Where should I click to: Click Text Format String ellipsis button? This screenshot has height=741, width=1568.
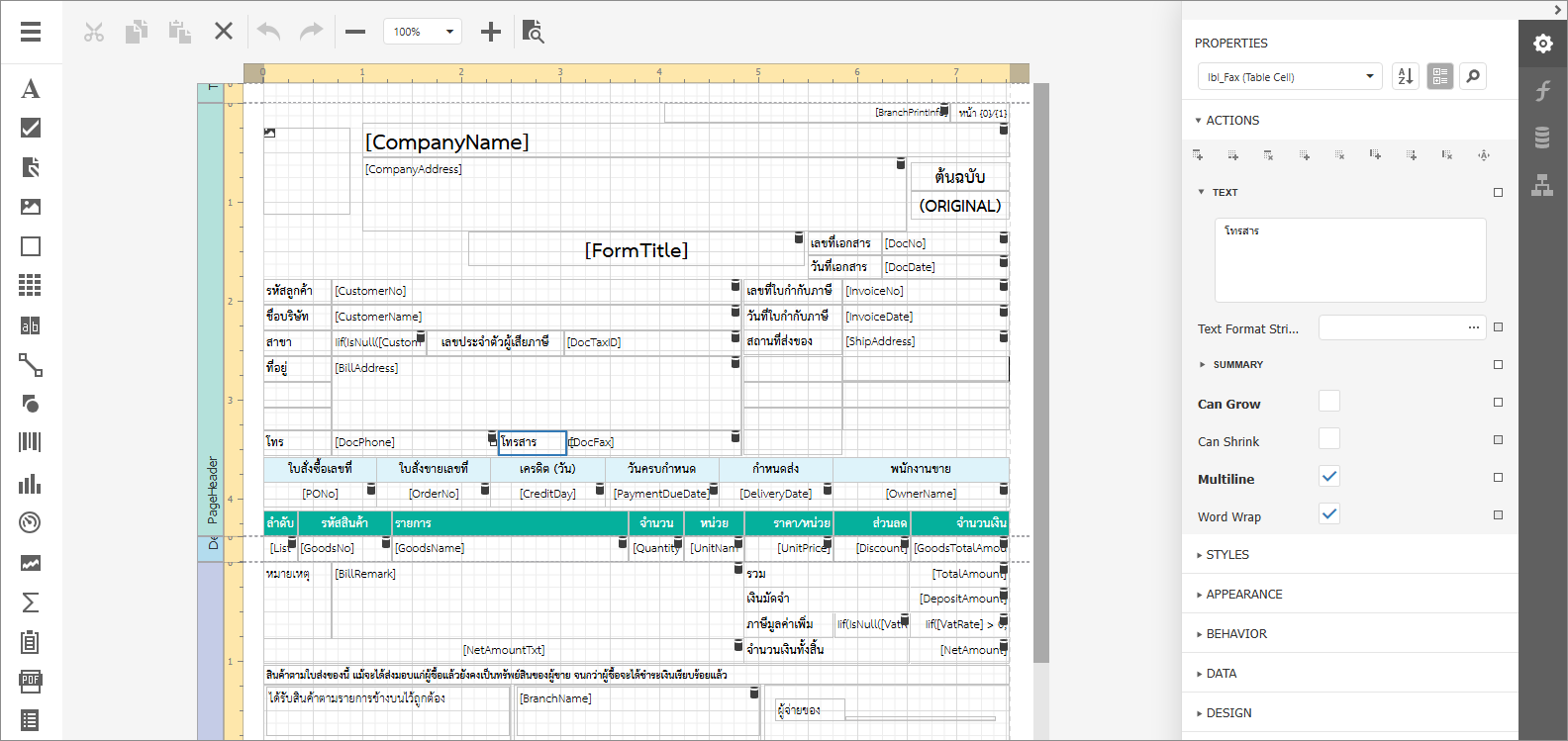pos(1473,327)
